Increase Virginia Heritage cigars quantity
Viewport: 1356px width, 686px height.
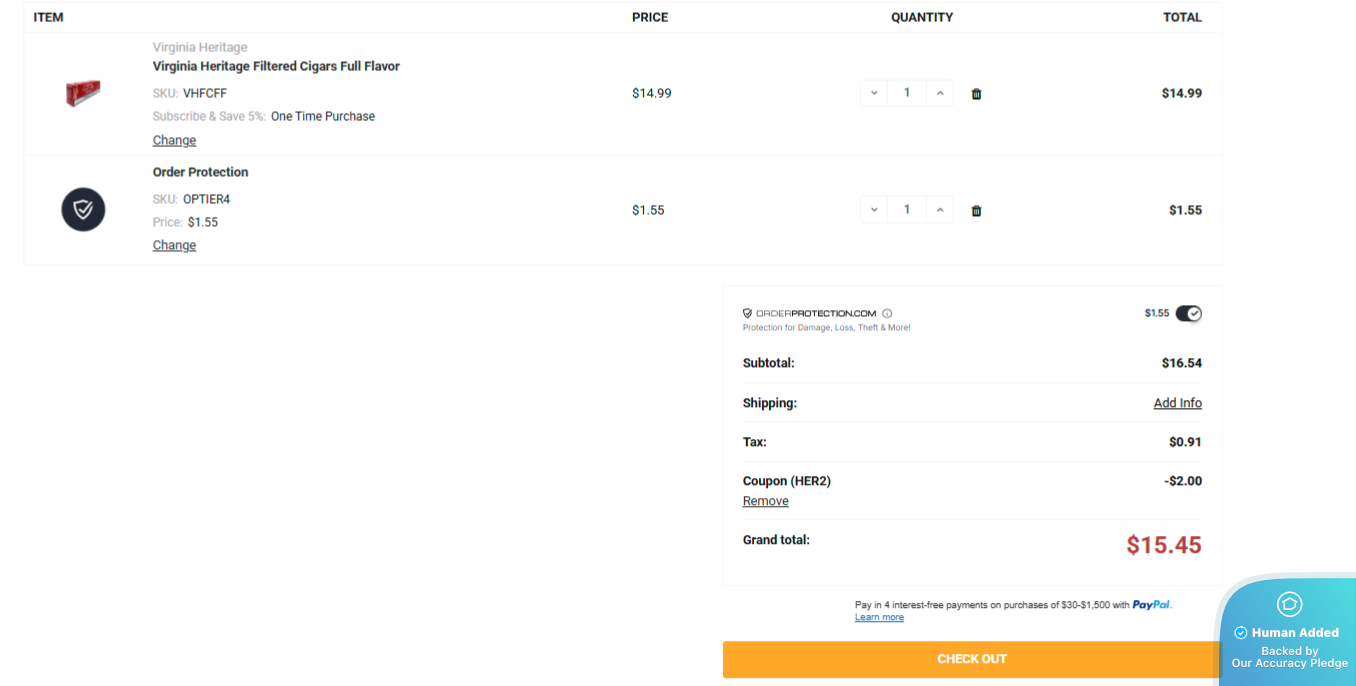(x=940, y=93)
